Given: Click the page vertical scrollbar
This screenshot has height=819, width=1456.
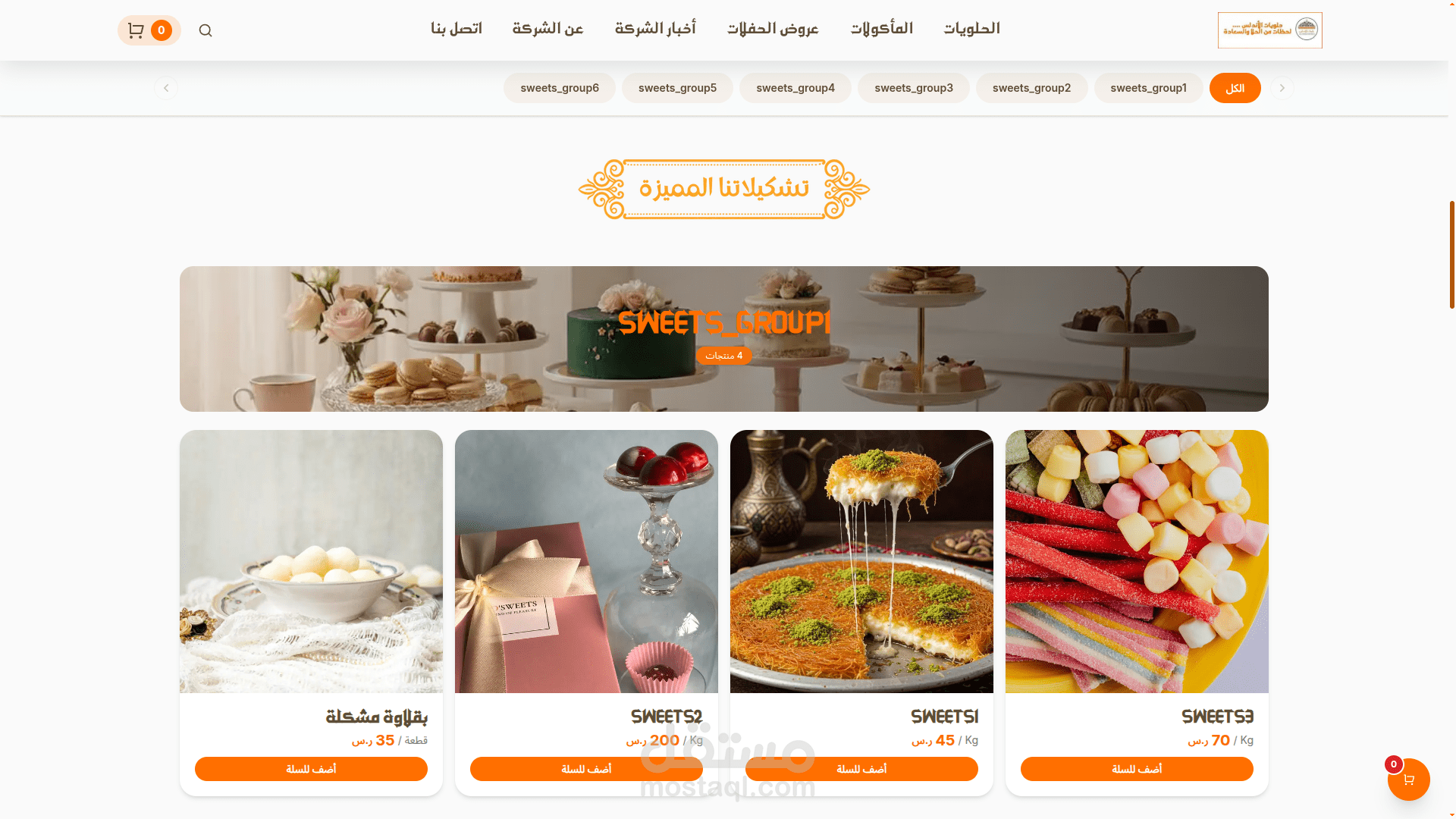Looking at the screenshot, I should coord(1451,255).
